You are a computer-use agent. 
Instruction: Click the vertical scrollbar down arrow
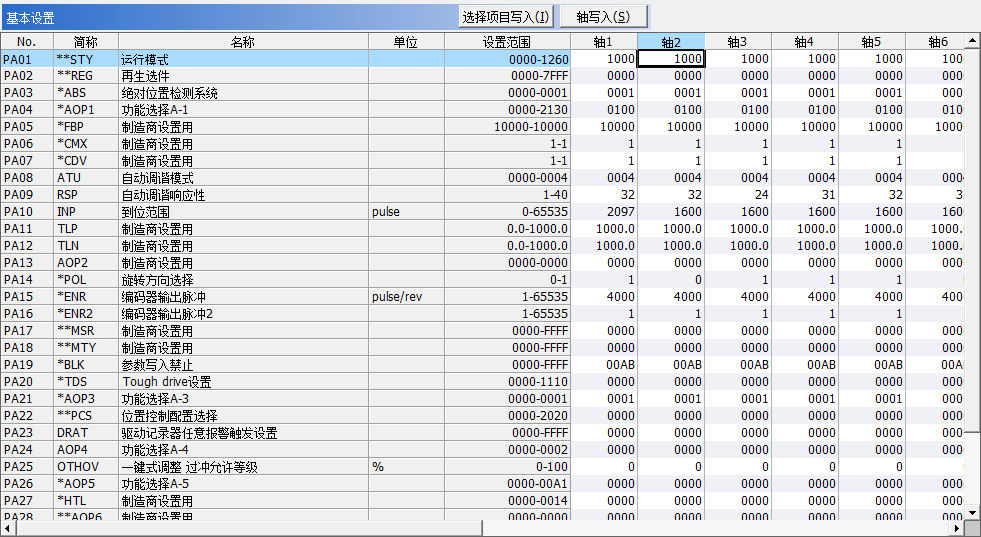coord(971,511)
